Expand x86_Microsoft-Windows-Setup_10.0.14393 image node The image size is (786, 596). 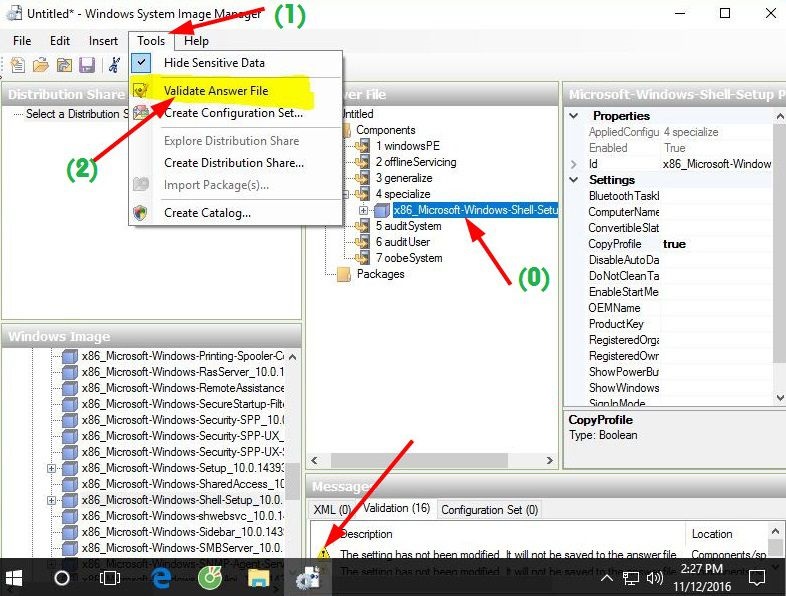(51, 468)
